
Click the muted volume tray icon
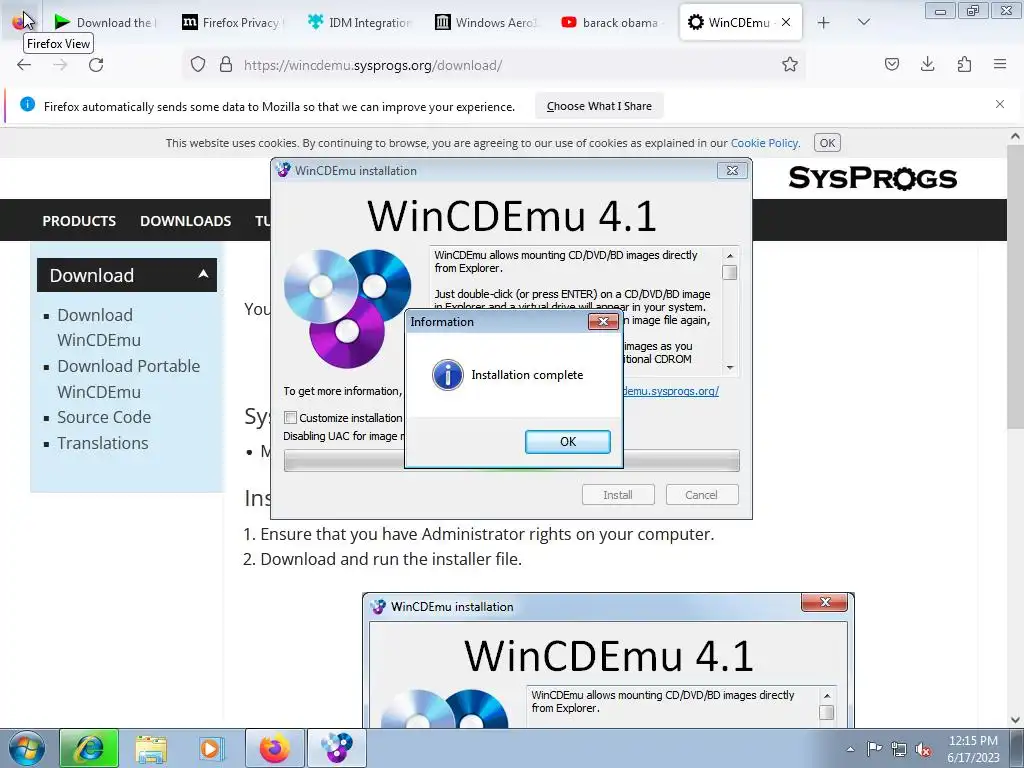click(x=923, y=749)
